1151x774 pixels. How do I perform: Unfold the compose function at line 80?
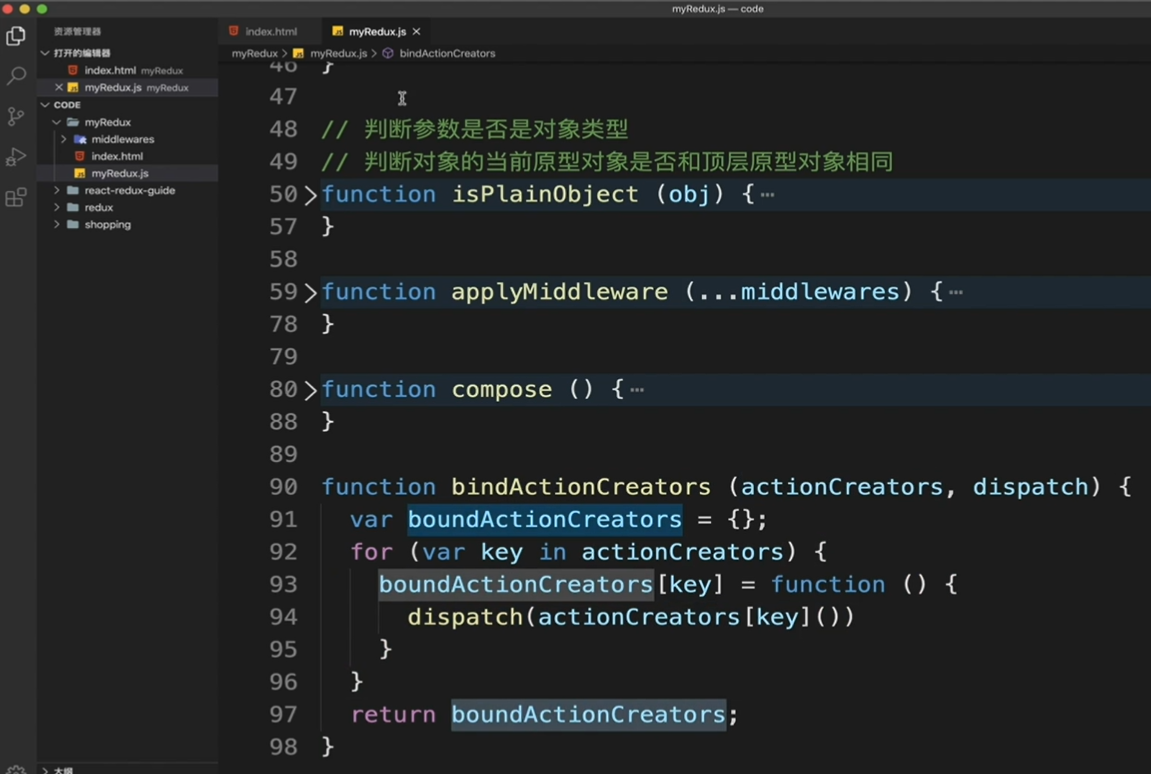[310, 390]
